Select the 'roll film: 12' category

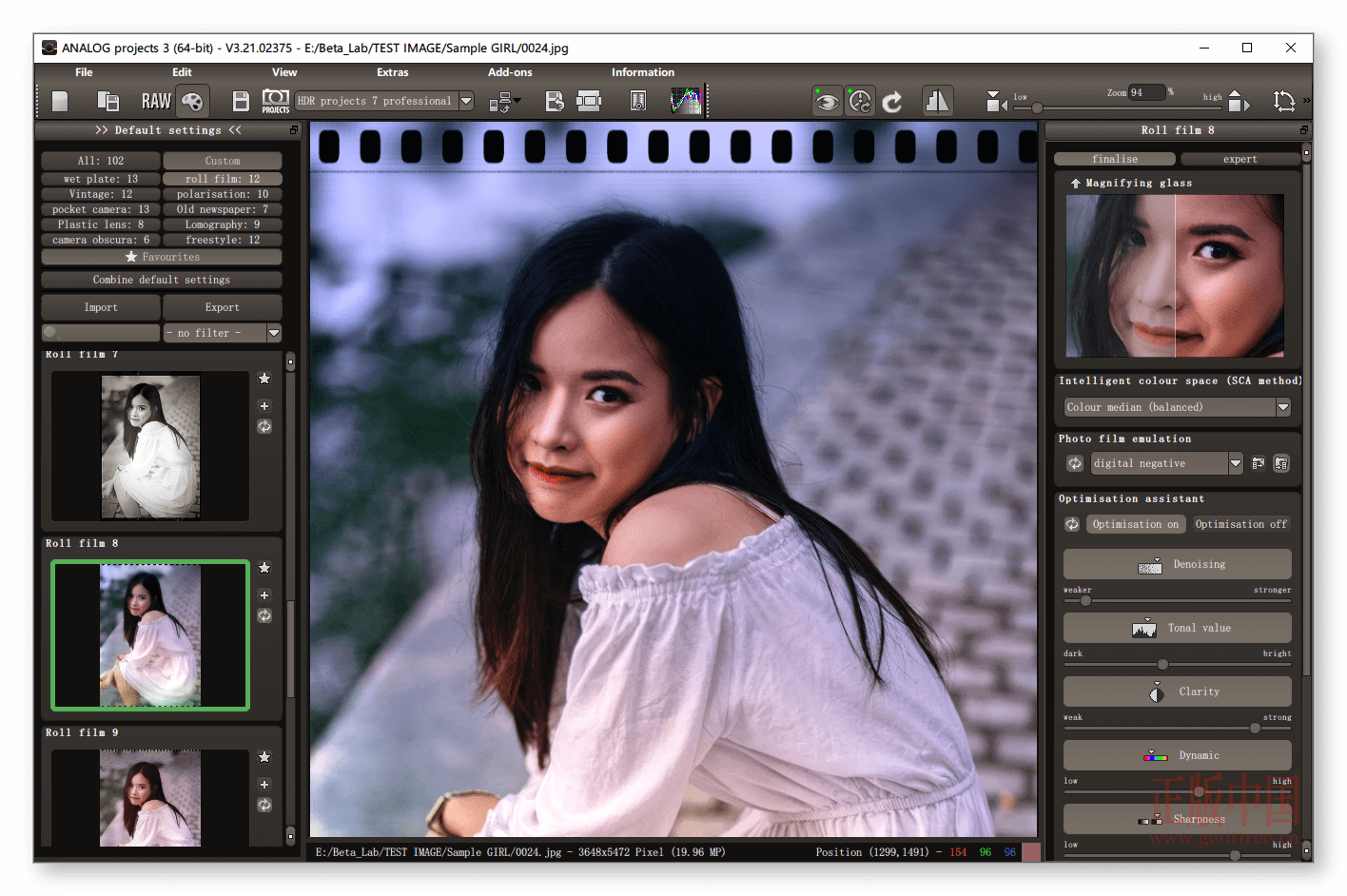(223, 179)
